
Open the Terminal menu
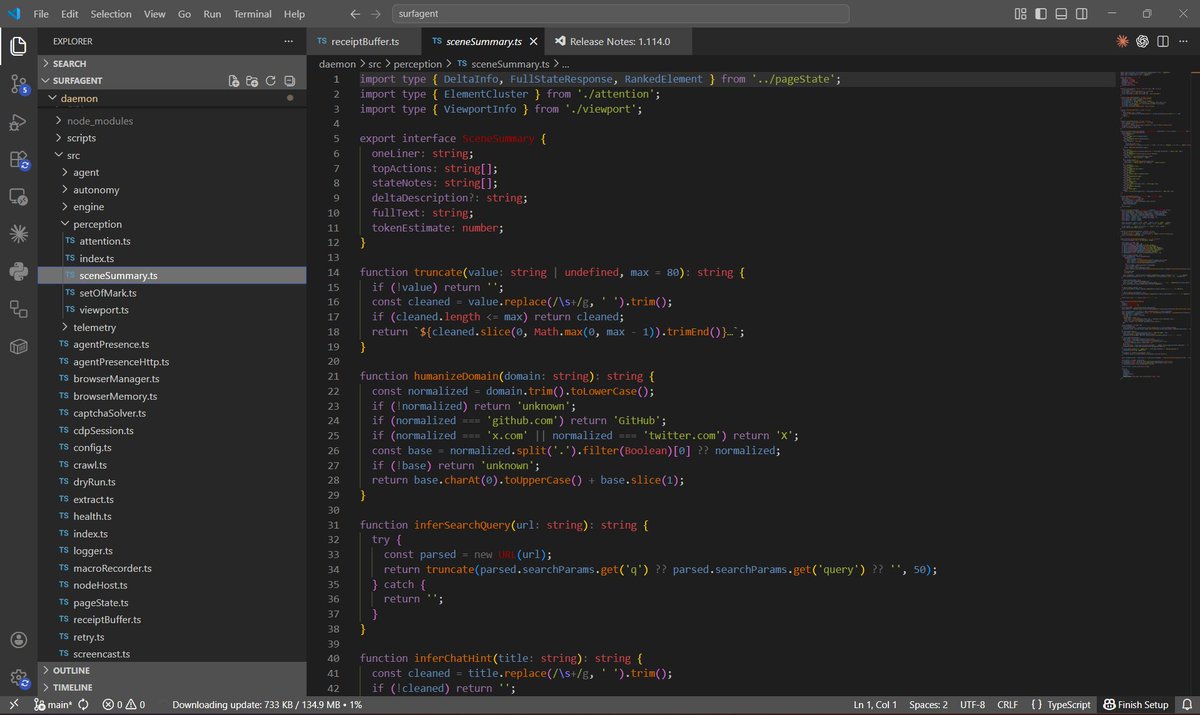click(x=253, y=14)
